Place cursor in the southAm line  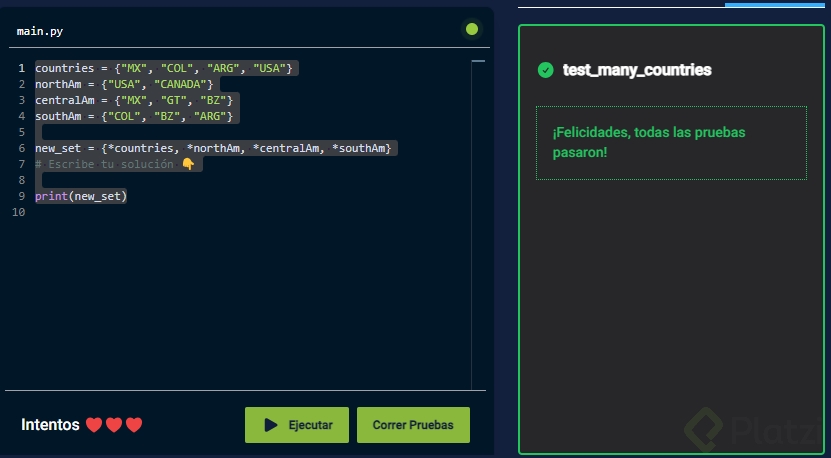point(134,116)
